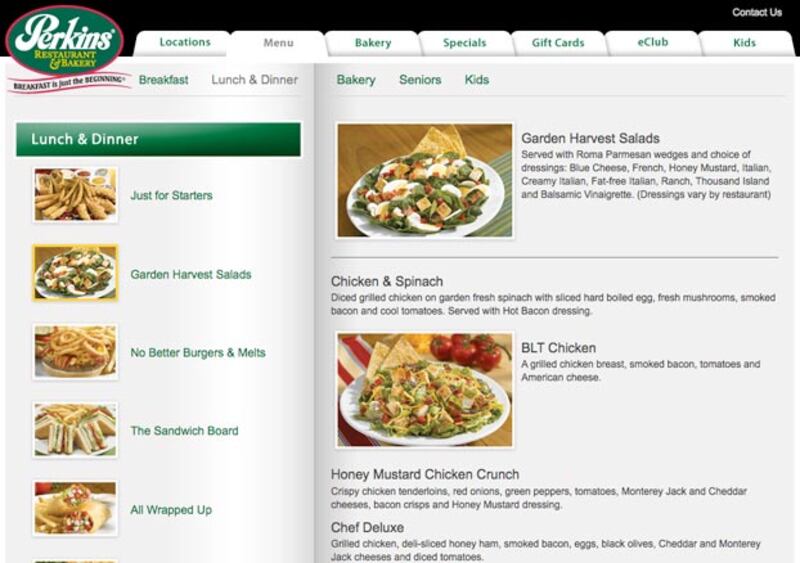Image resolution: width=800 pixels, height=563 pixels.
Task: Open The Sandwich Board thumbnail image
Action: (x=75, y=431)
